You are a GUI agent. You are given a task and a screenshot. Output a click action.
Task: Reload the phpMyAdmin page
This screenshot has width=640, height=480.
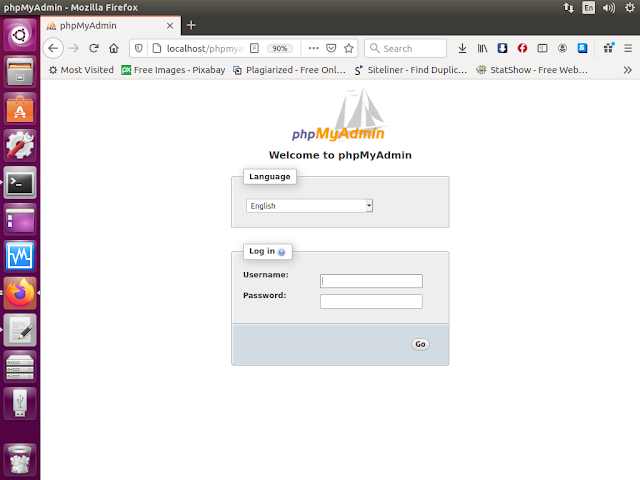coord(94,49)
